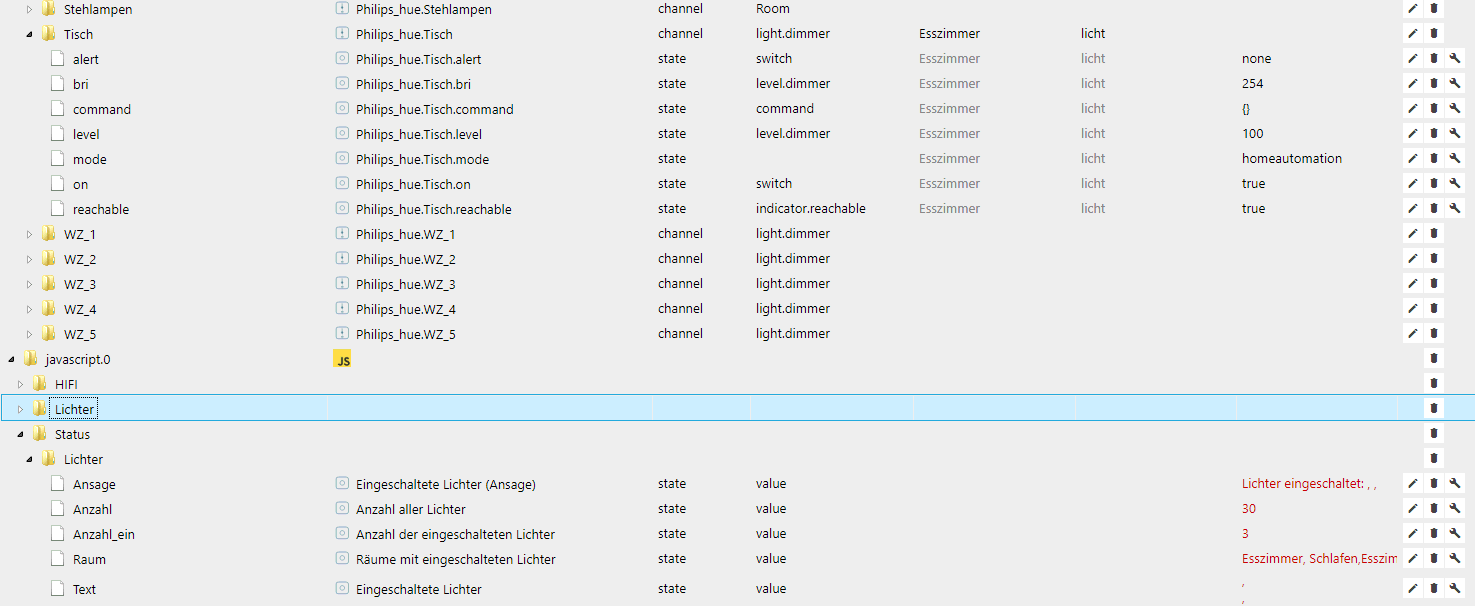Edit the Ansage state with the pencil icon
The height and width of the screenshot is (606, 1475).
tap(1413, 483)
